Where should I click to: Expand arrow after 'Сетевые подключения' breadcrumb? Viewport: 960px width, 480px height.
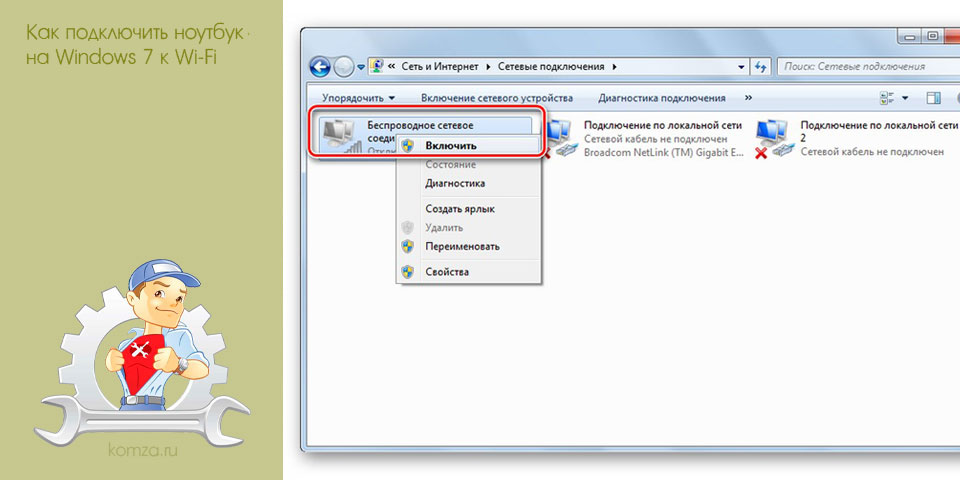pyautogui.click(x=614, y=66)
